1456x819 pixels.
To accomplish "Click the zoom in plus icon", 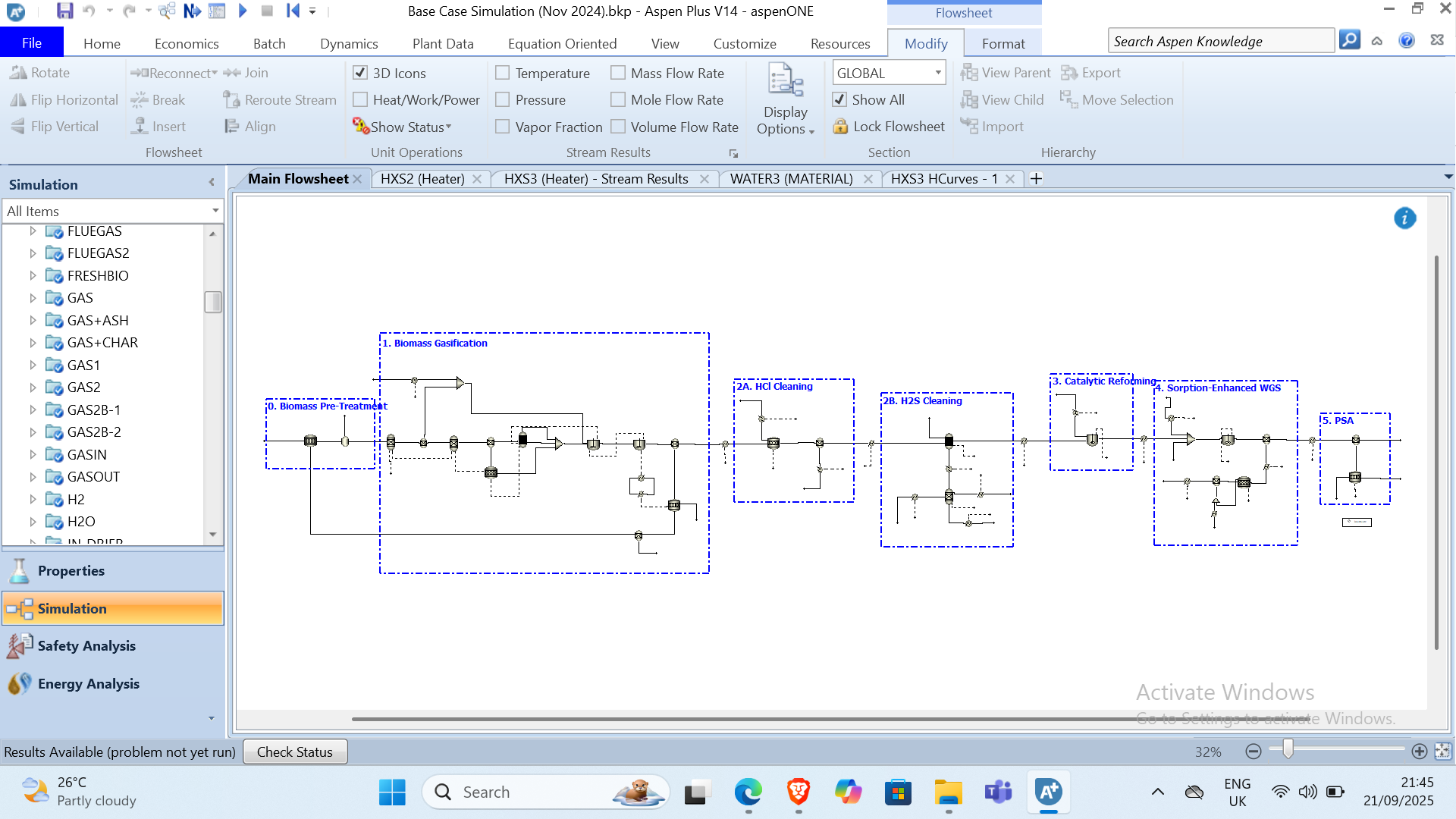I will click(1420, 752).
